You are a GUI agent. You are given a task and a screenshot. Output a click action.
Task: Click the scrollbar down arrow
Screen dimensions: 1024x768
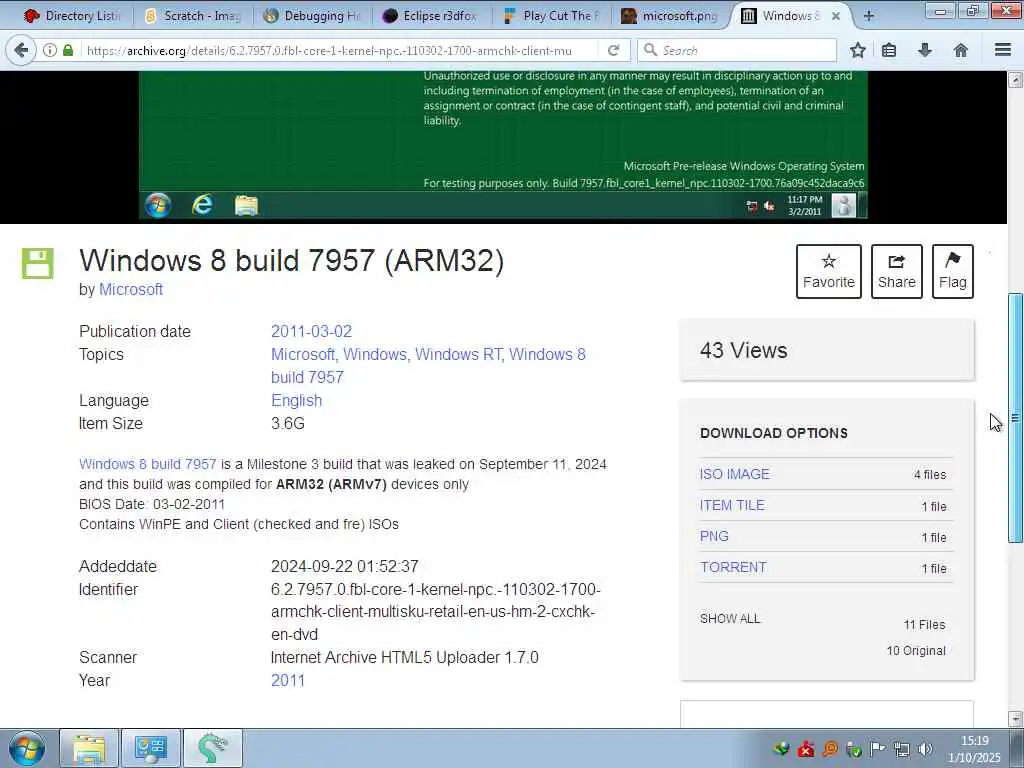click(1015, 718)
